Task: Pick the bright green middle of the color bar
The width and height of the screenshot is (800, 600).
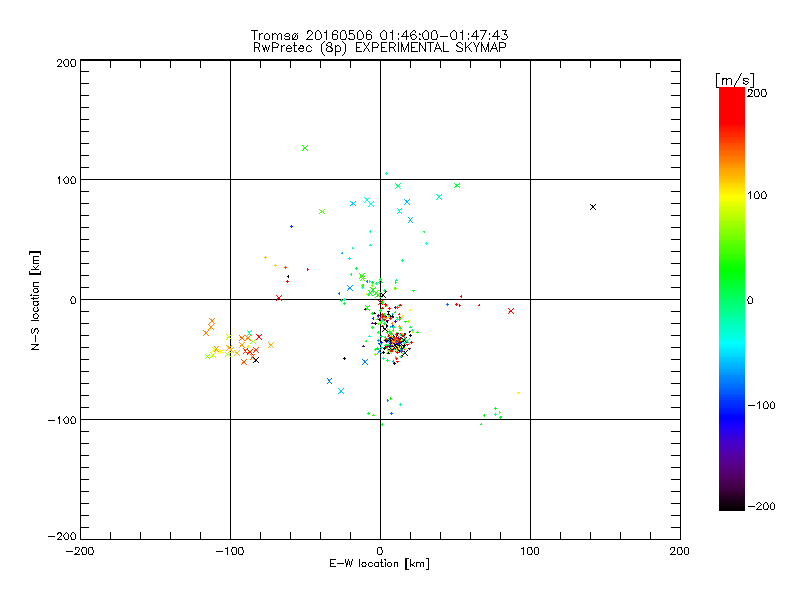Action: pyautogui.click(x=732, y=270)
